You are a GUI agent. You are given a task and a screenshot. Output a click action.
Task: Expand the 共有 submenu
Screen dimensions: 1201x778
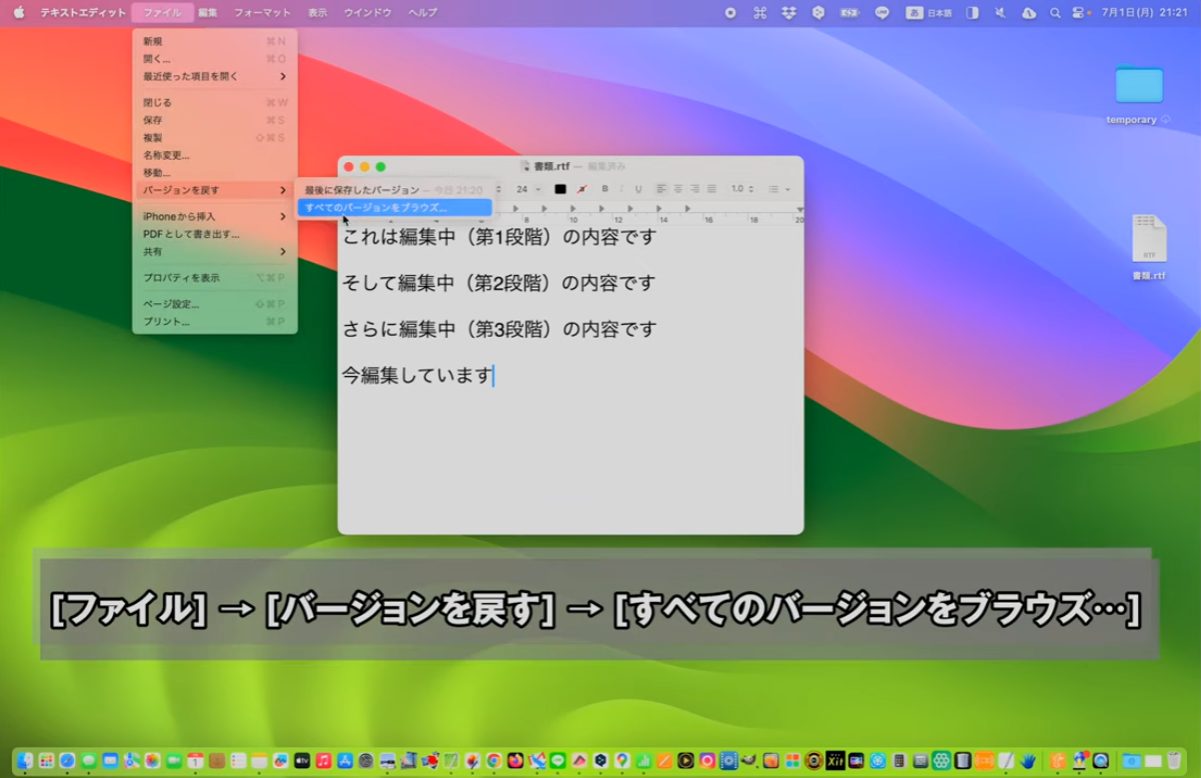click(215, 252)
